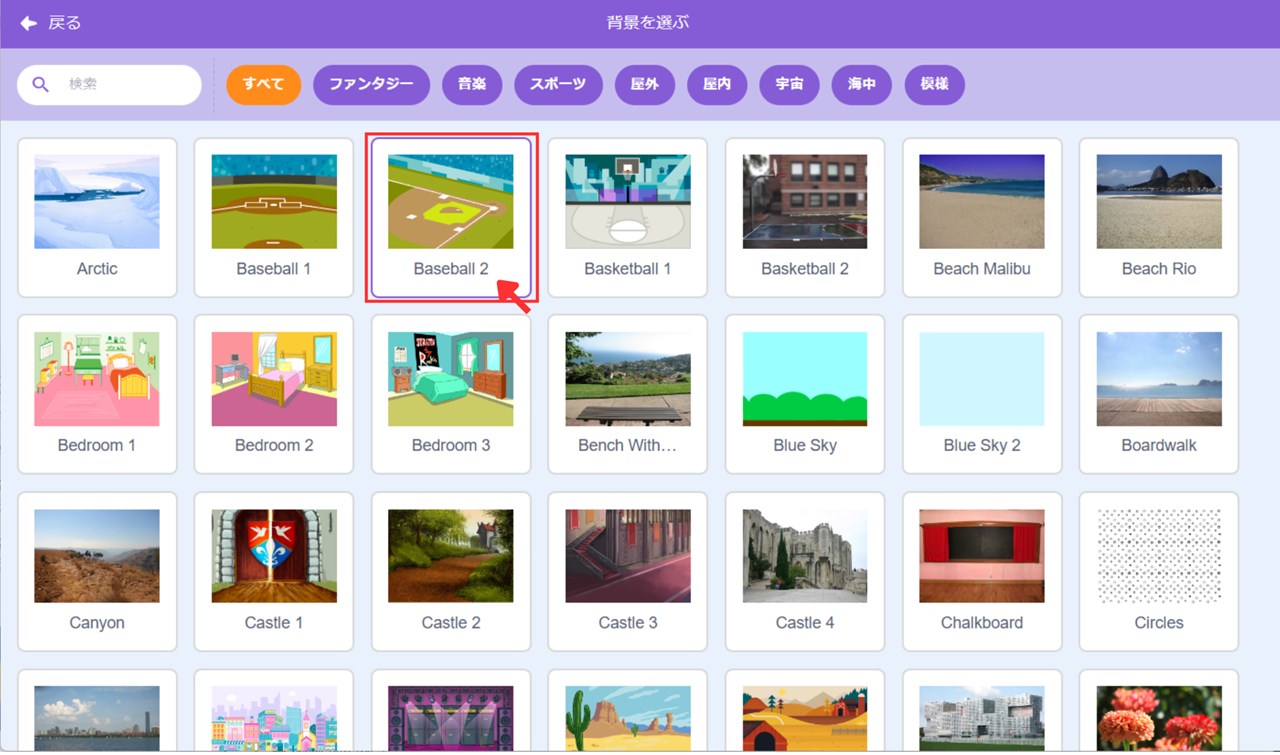
Task: Choose the Chalkboard backdrop
Action: pos(982,571)
